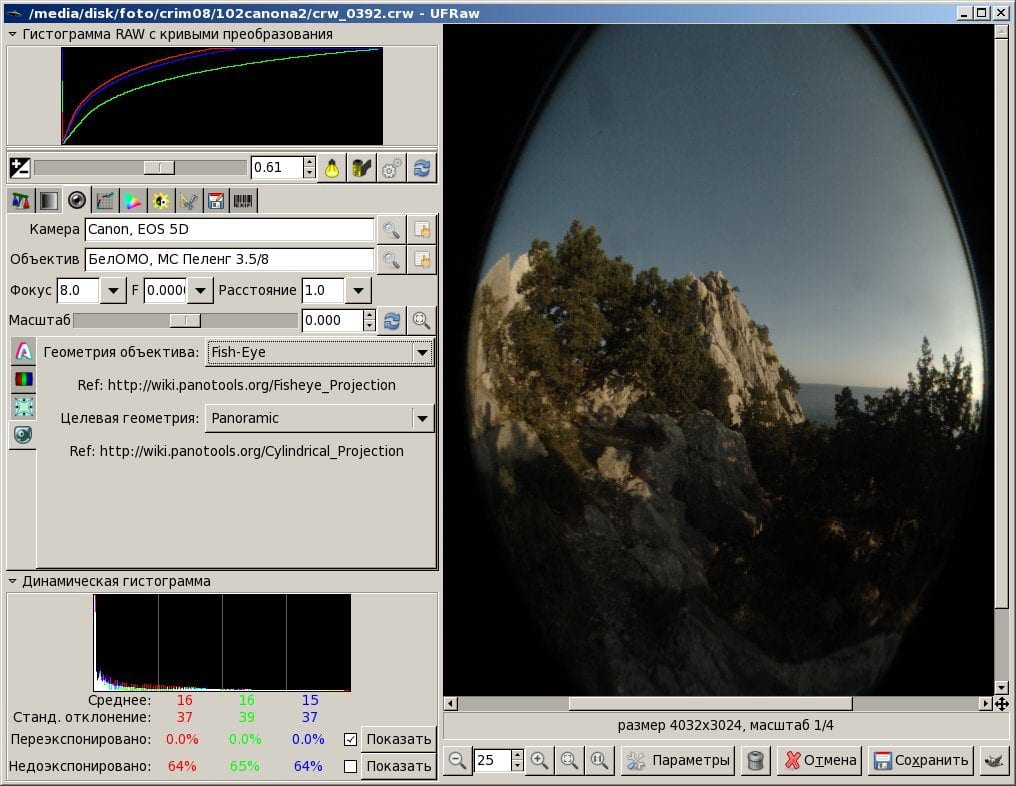The width and height of the screenshot is (1016, 786).
Task: Reset exposure with the blue refresh icon
Action: point(422,168)
